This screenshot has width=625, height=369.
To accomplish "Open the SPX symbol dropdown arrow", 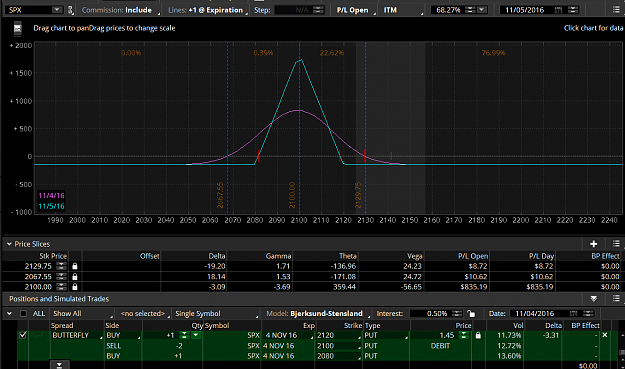I will pyautogui.click(x=57, y=10).
